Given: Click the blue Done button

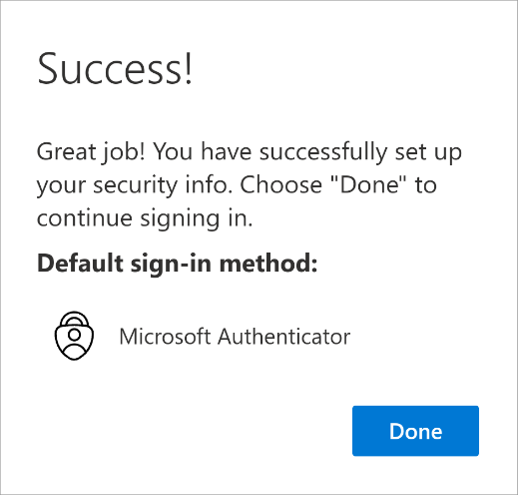Looking at the screenshot, I should 415,431.
